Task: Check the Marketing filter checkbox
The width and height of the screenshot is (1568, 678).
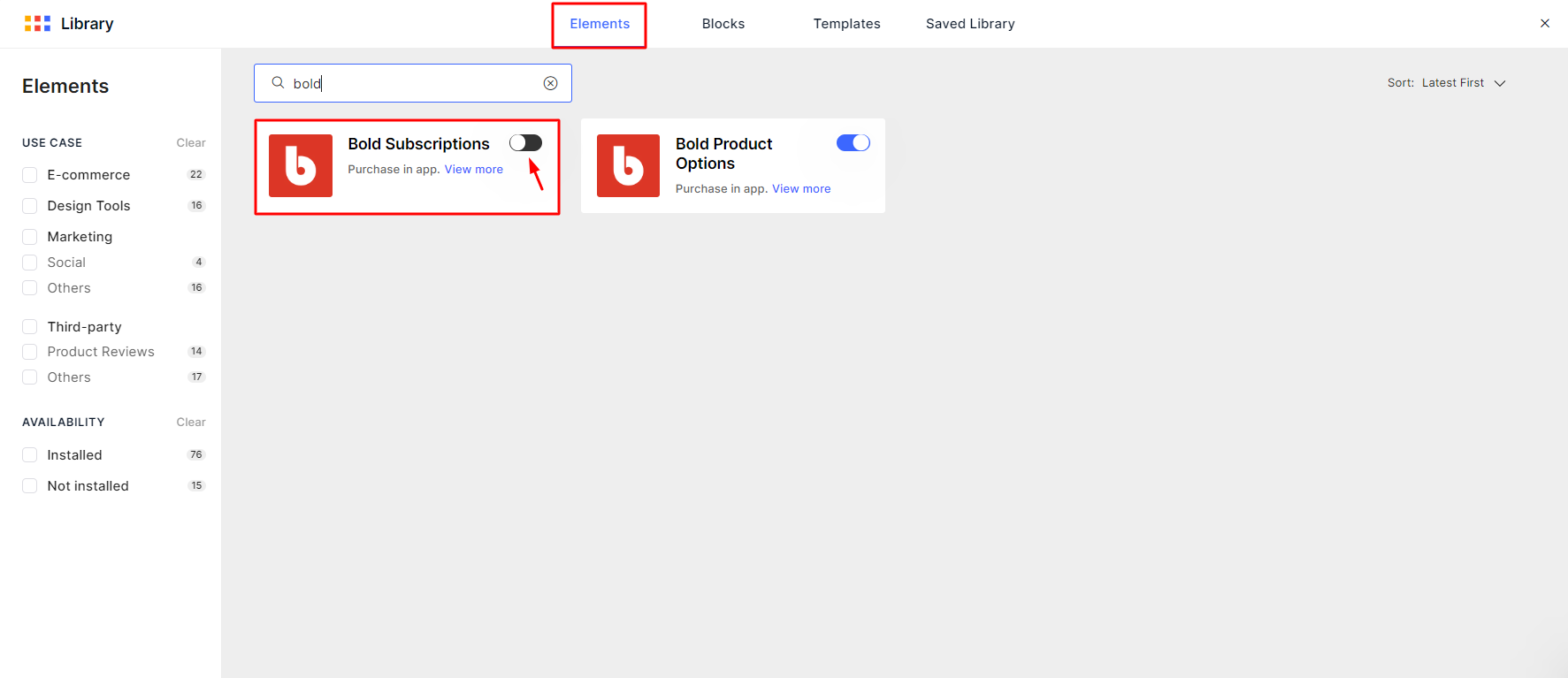Action: pyautogui.click(x=30, y=237)
